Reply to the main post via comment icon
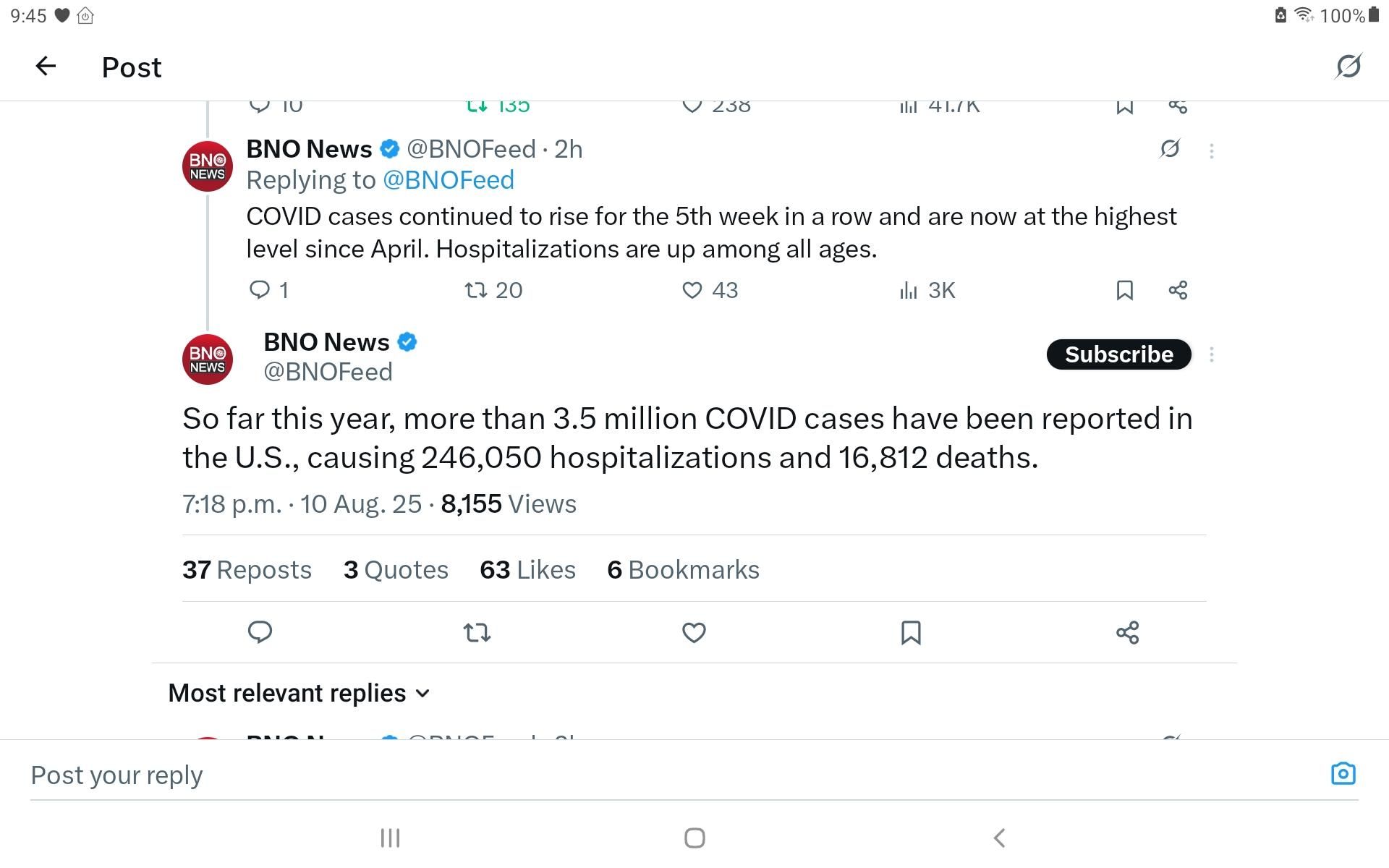This screenshot has width=1389, height=868. click(x=260, y=632)
